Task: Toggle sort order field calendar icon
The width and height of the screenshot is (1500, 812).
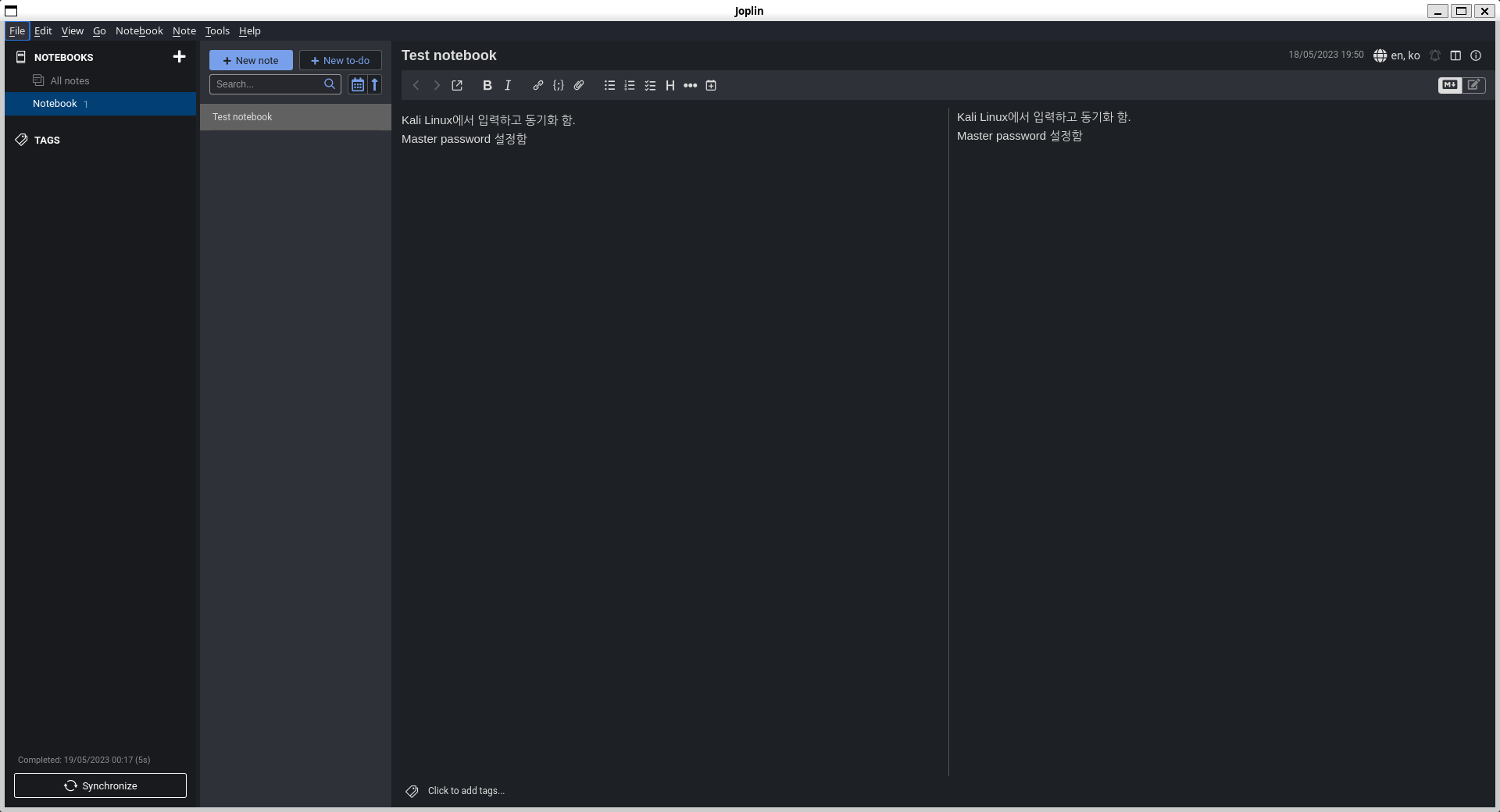Action: point(357,84)
